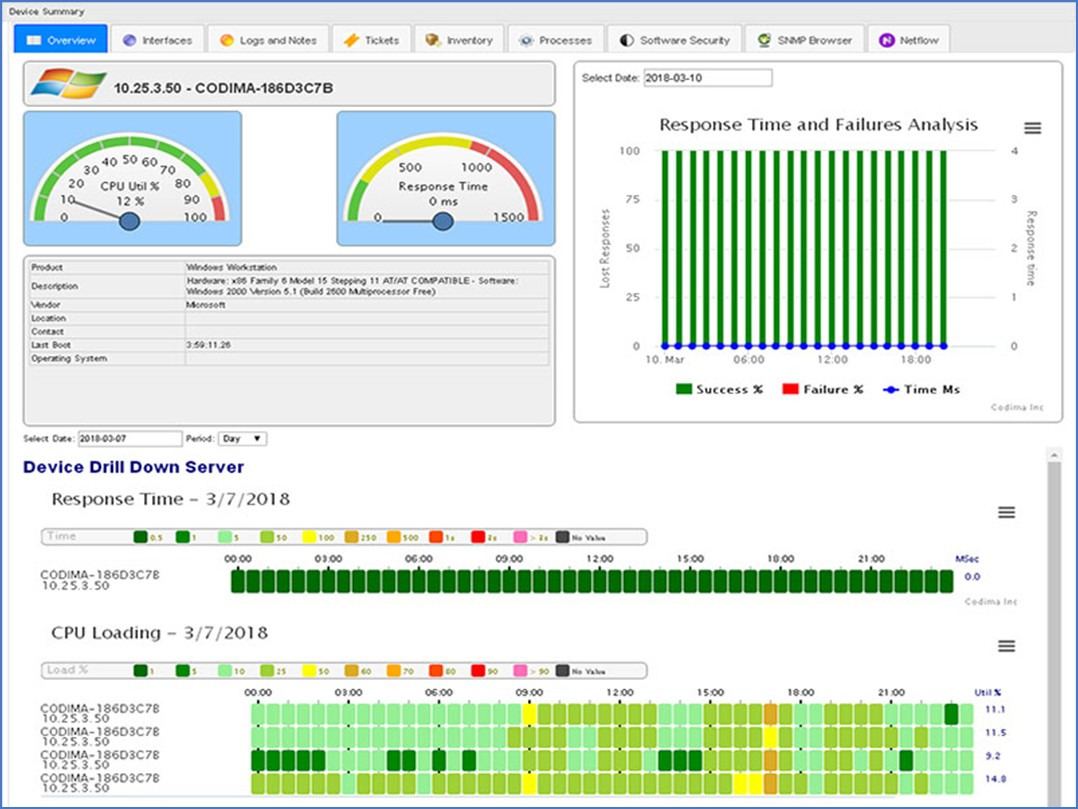Click the Last Boot value 3:59:11.26
Viewport: 1078px width, 809px height.
tap(208, 345)
